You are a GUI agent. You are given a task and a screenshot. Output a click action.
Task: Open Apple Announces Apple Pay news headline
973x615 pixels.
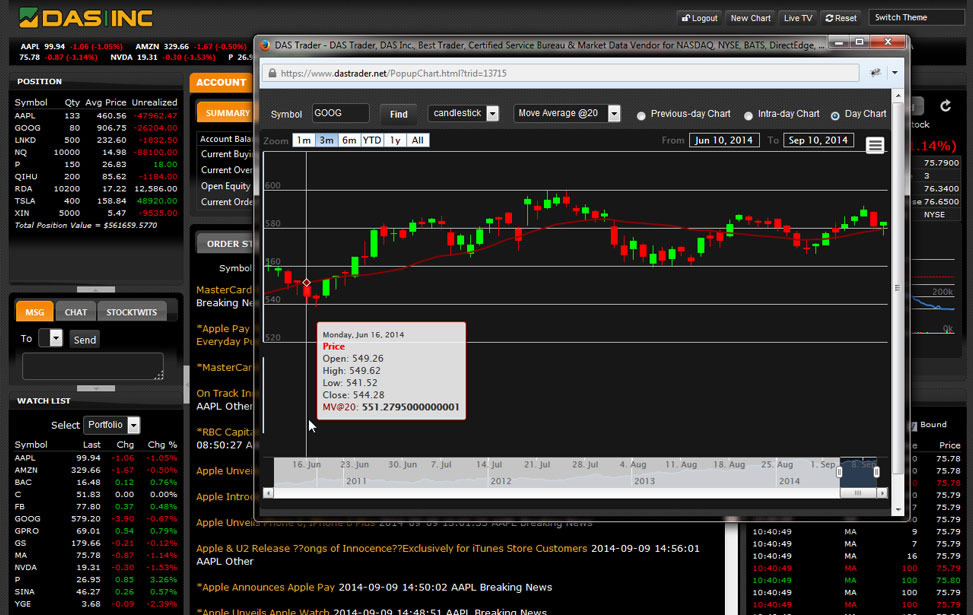click(x=266, y=587)
